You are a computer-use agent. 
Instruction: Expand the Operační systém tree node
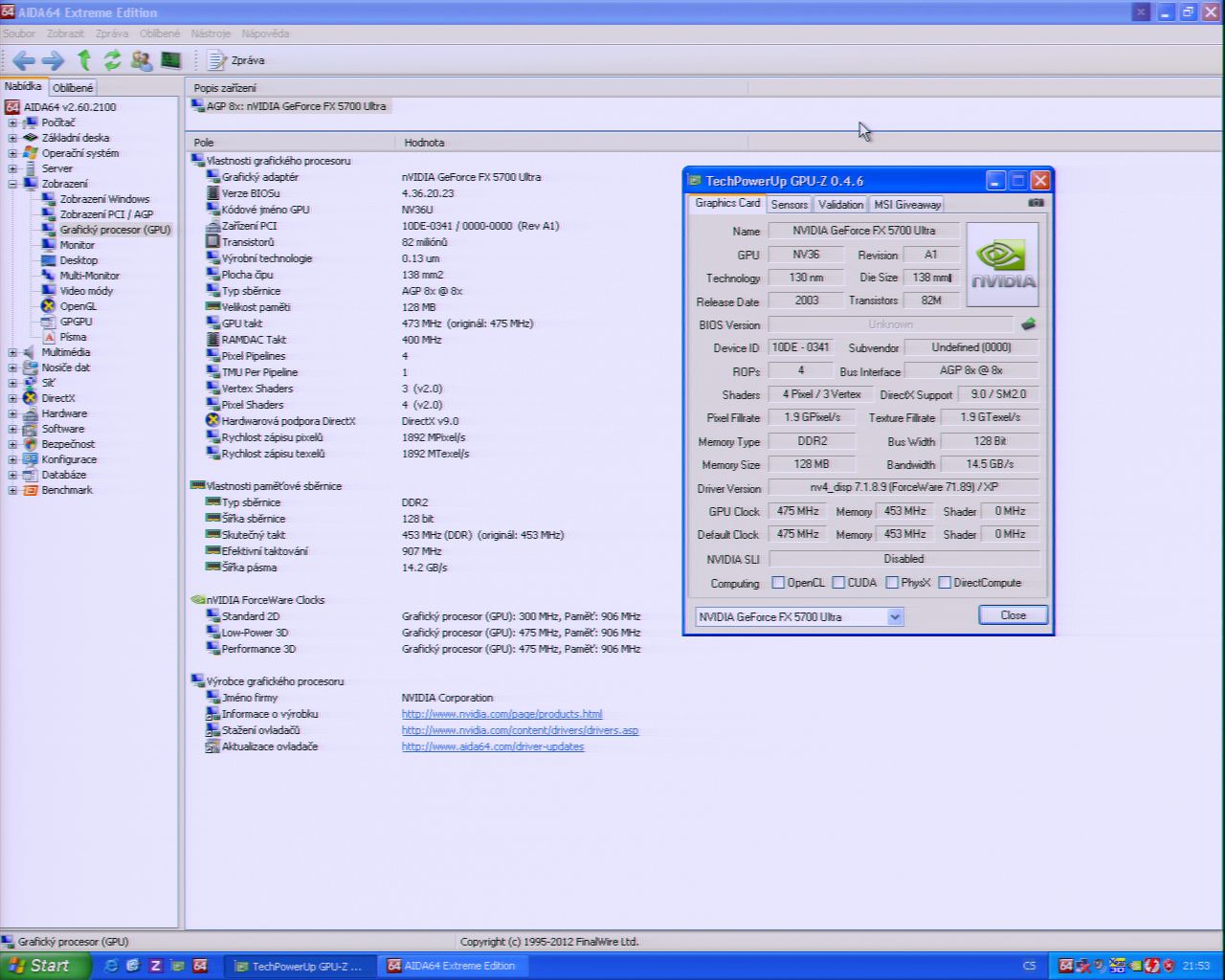point(12,153)
